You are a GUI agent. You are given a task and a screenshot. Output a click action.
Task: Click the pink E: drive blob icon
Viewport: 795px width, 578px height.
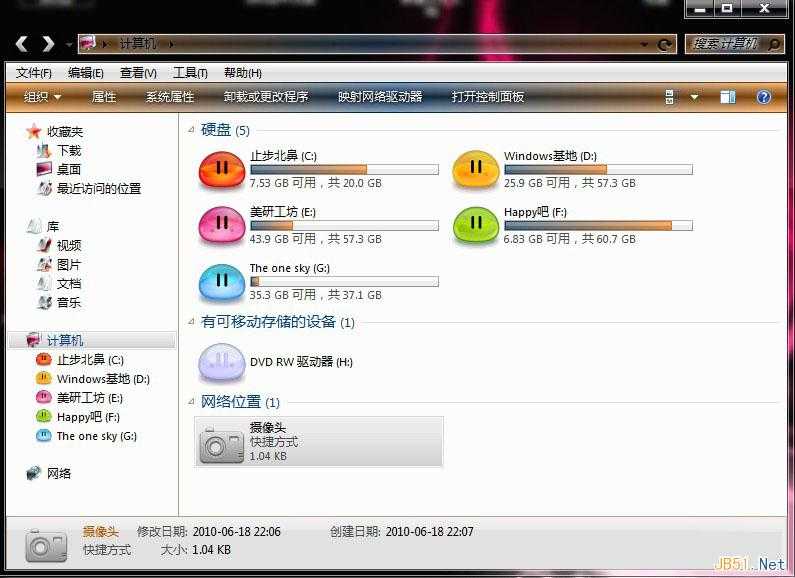[x=222, y=226]
